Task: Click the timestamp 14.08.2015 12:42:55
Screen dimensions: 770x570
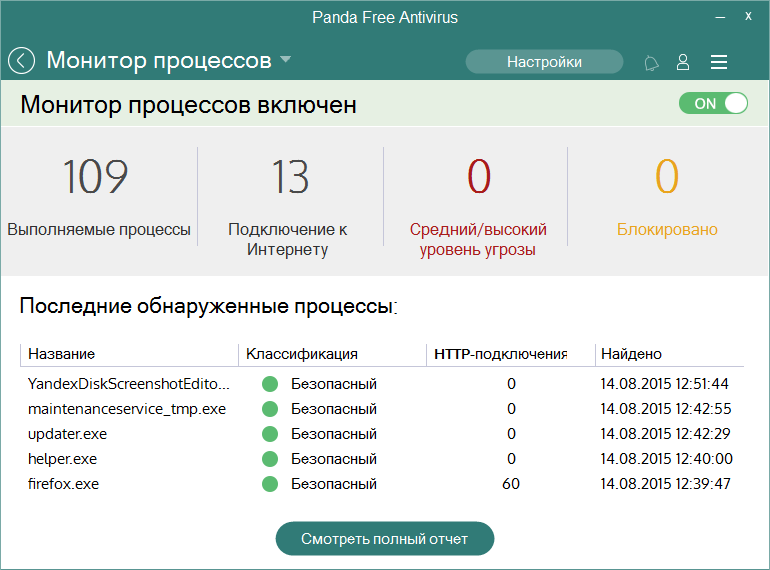Action: pos(666,409)
